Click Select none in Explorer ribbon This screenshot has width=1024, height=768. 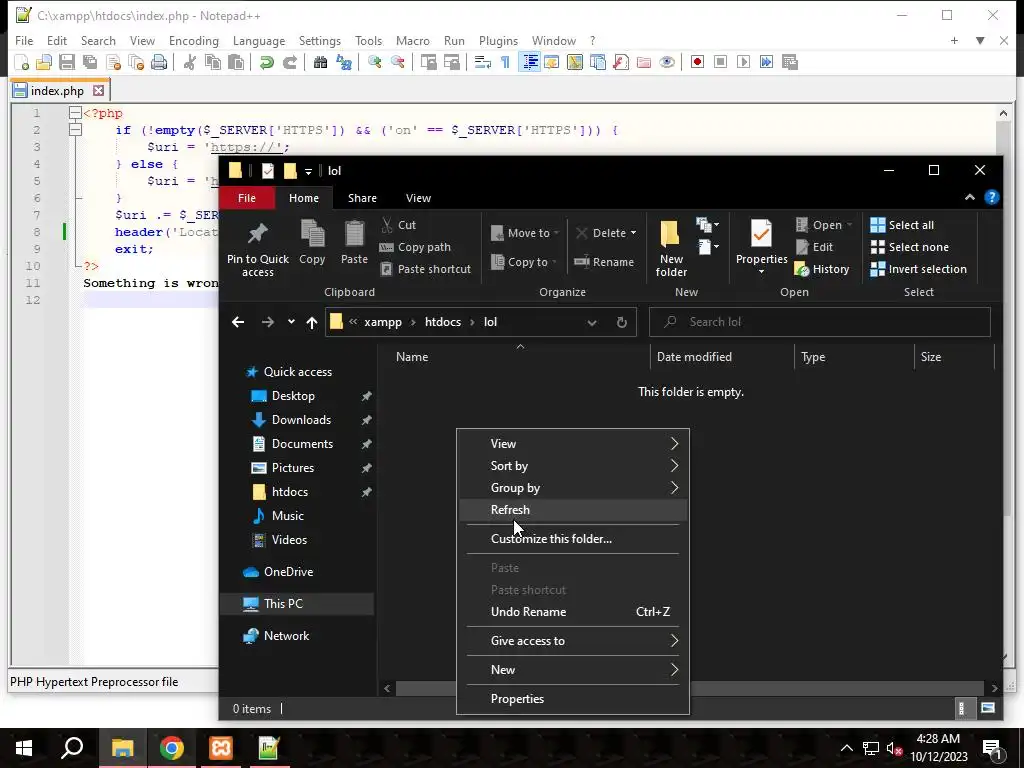click(x=909, y=247)
